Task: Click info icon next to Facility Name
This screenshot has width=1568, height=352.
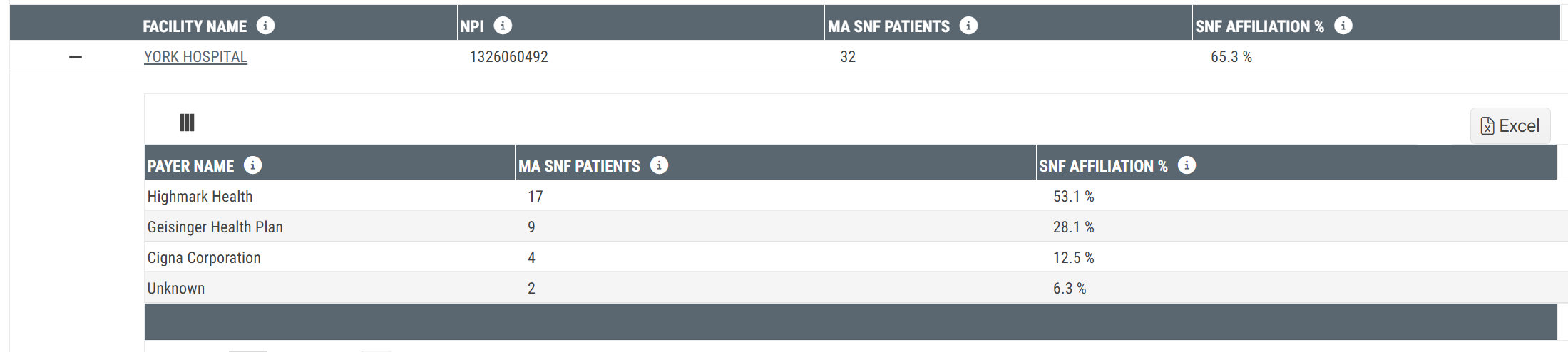Action: pos(265,26)
